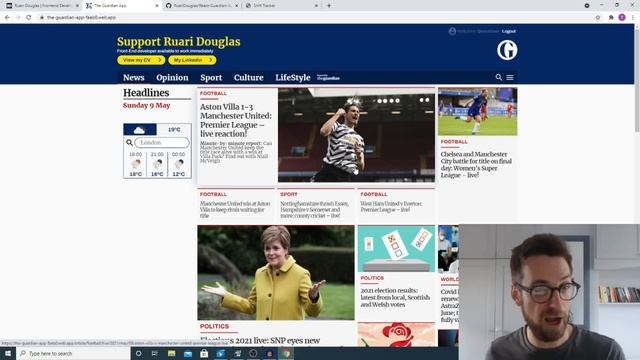The height and width of the screenshot is (360, 640).
Task: Click the small Guardian logo in nav bar
Action: (328, 78)
